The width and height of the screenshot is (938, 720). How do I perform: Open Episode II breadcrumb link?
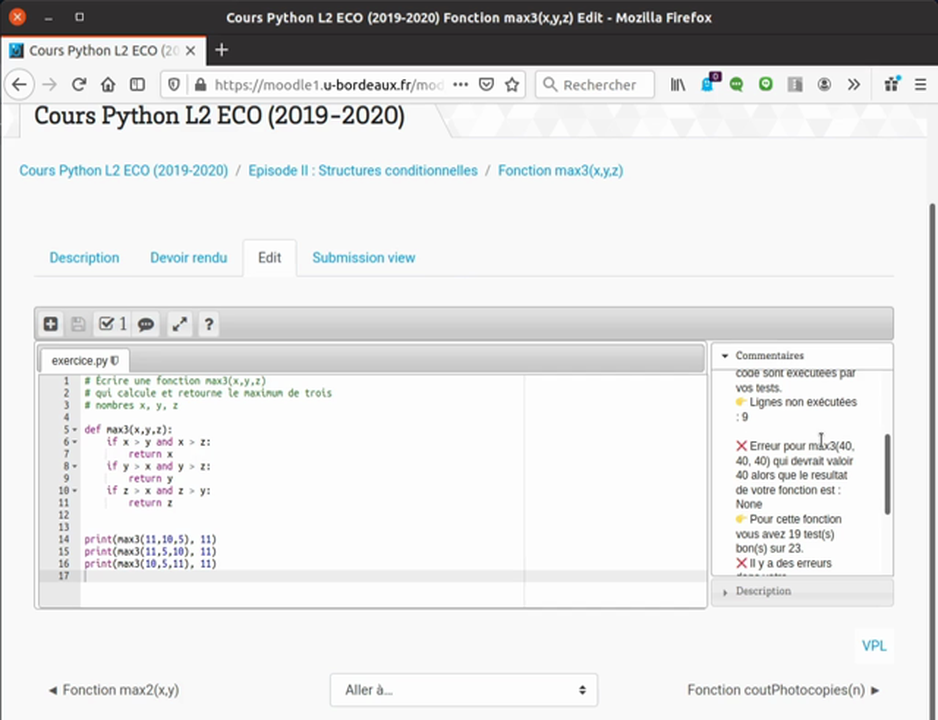coord(363,171)
